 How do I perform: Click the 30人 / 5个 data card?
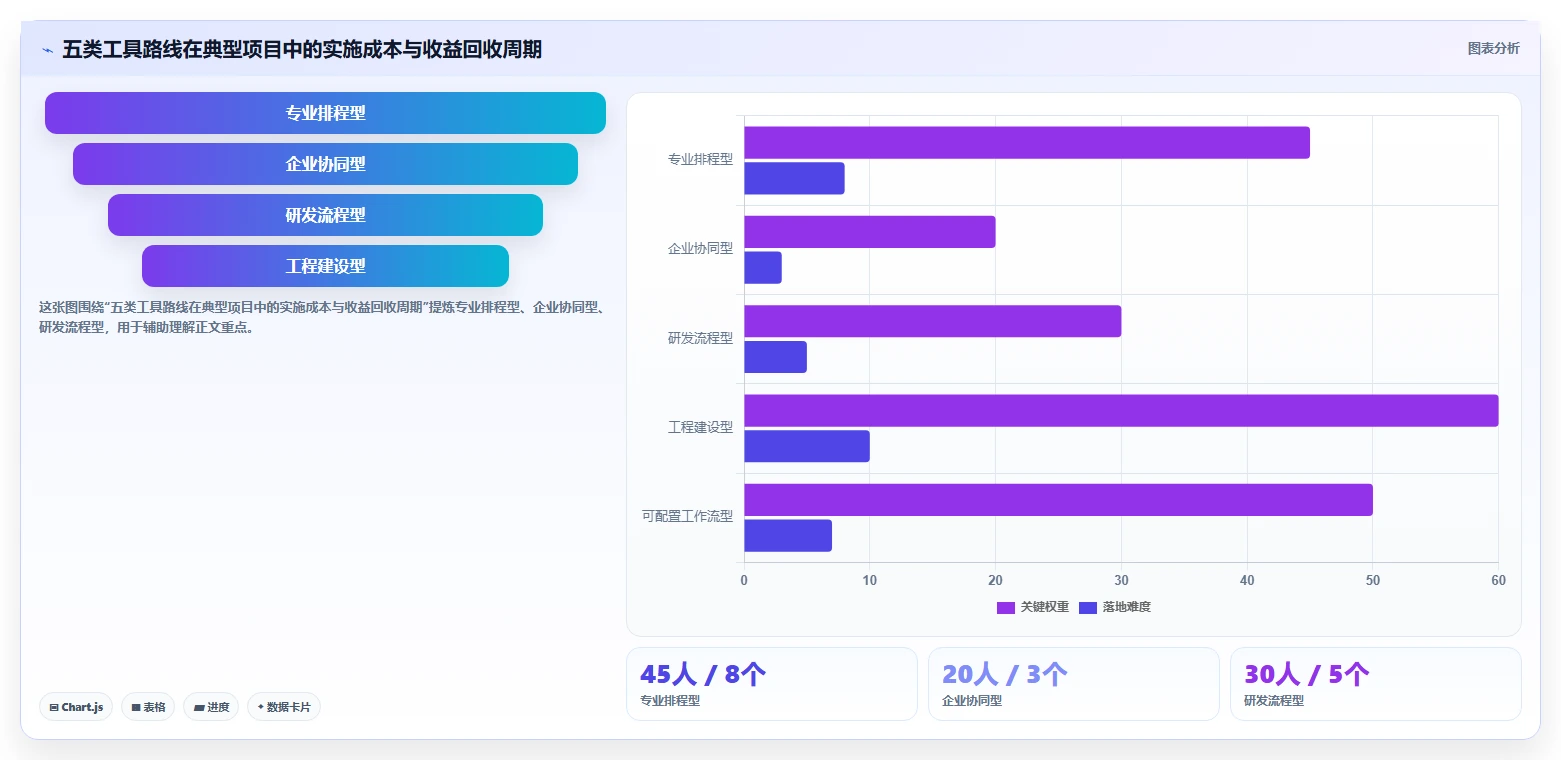(1375, 684)
